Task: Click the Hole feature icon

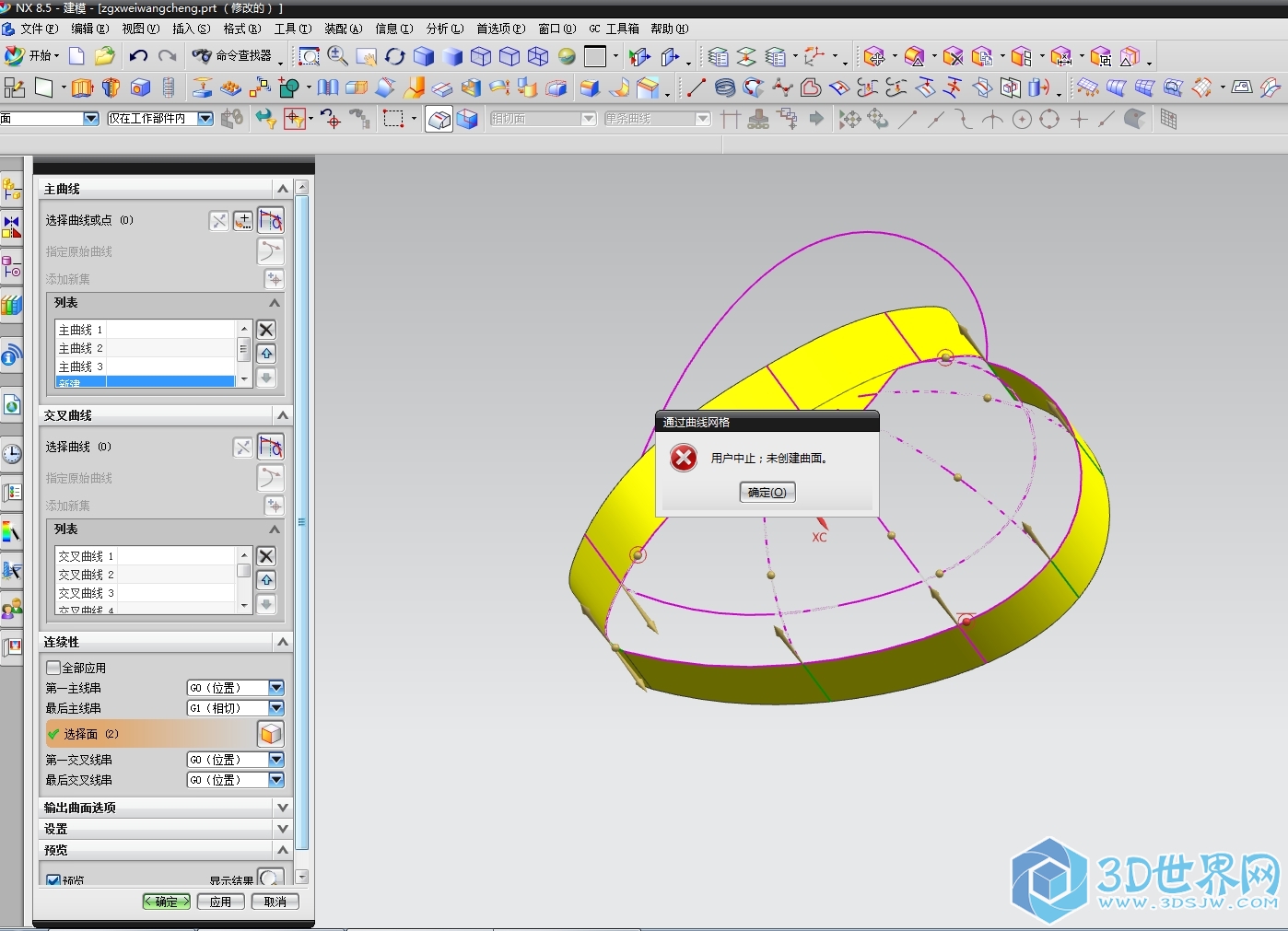Action: coord(140,87)
